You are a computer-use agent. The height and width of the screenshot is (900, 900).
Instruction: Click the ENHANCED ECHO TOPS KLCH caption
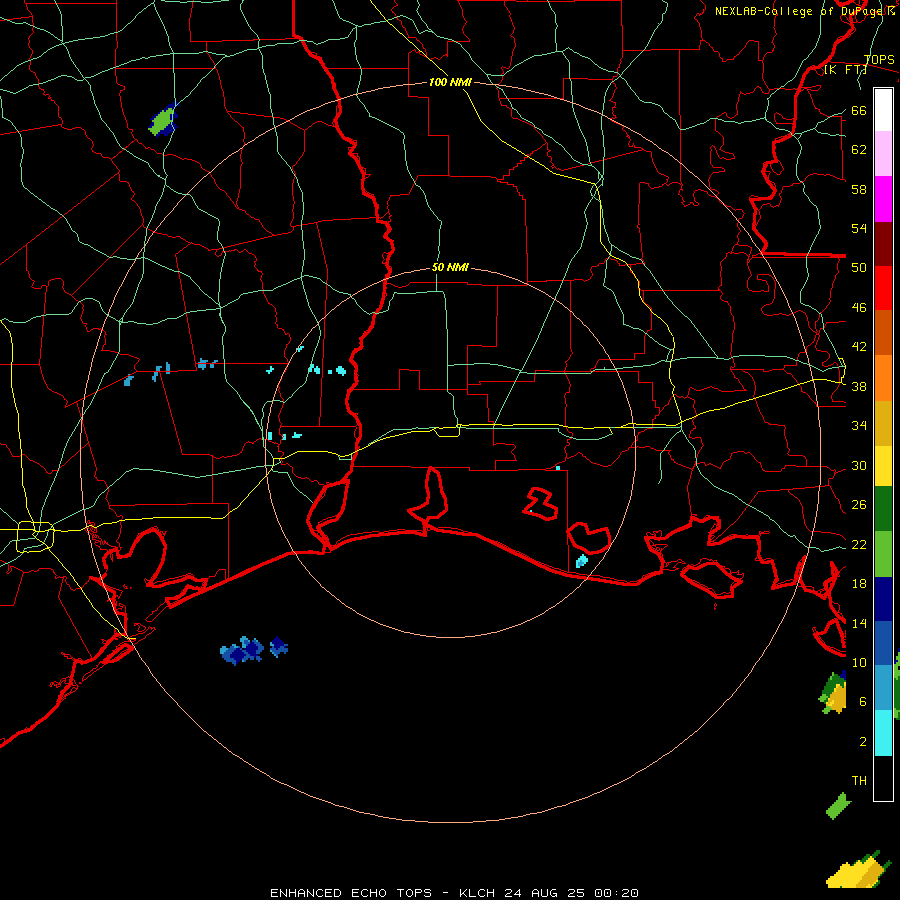tap(454, 893)
